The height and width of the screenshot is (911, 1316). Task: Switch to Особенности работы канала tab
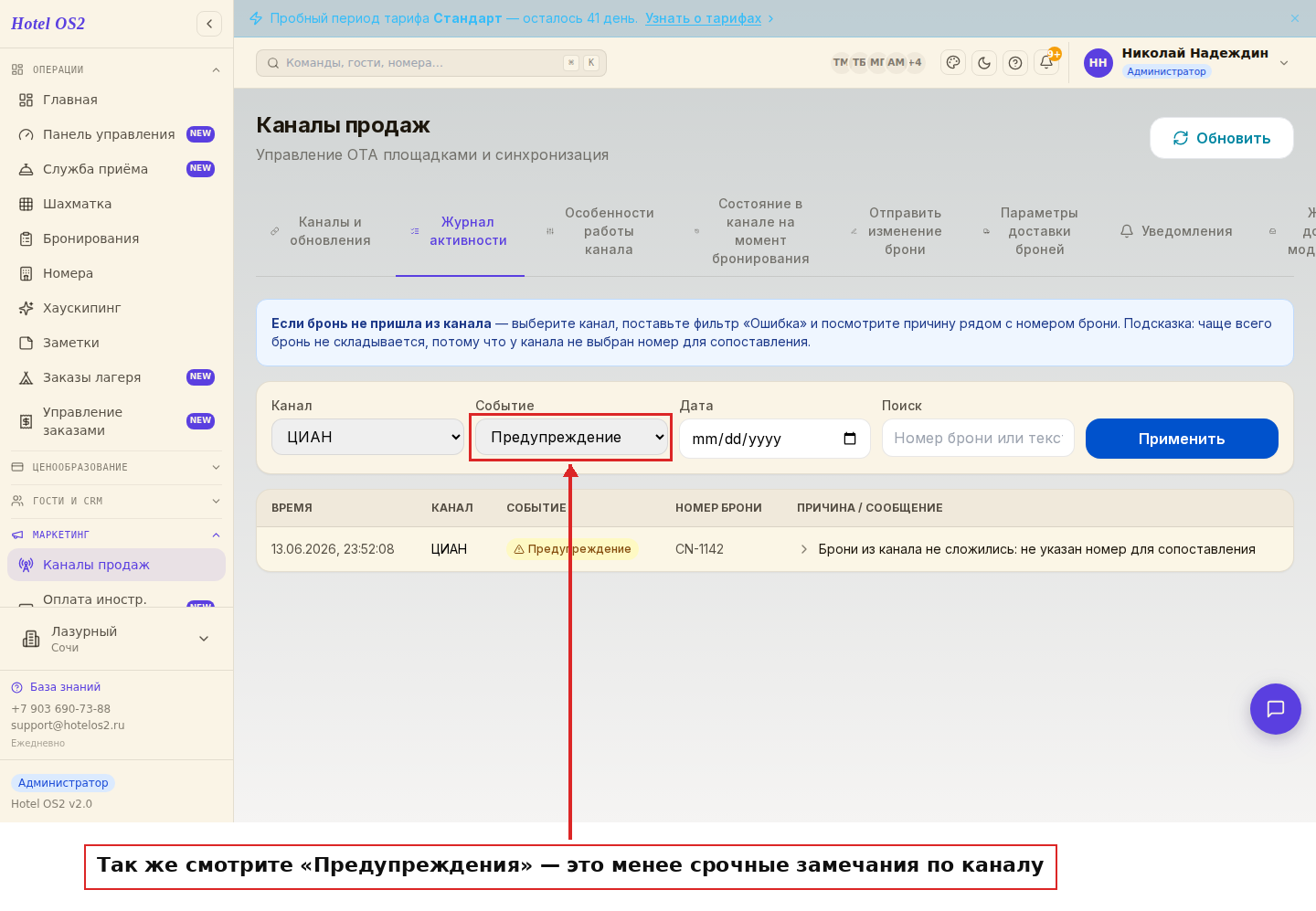[x=600, y=231]
